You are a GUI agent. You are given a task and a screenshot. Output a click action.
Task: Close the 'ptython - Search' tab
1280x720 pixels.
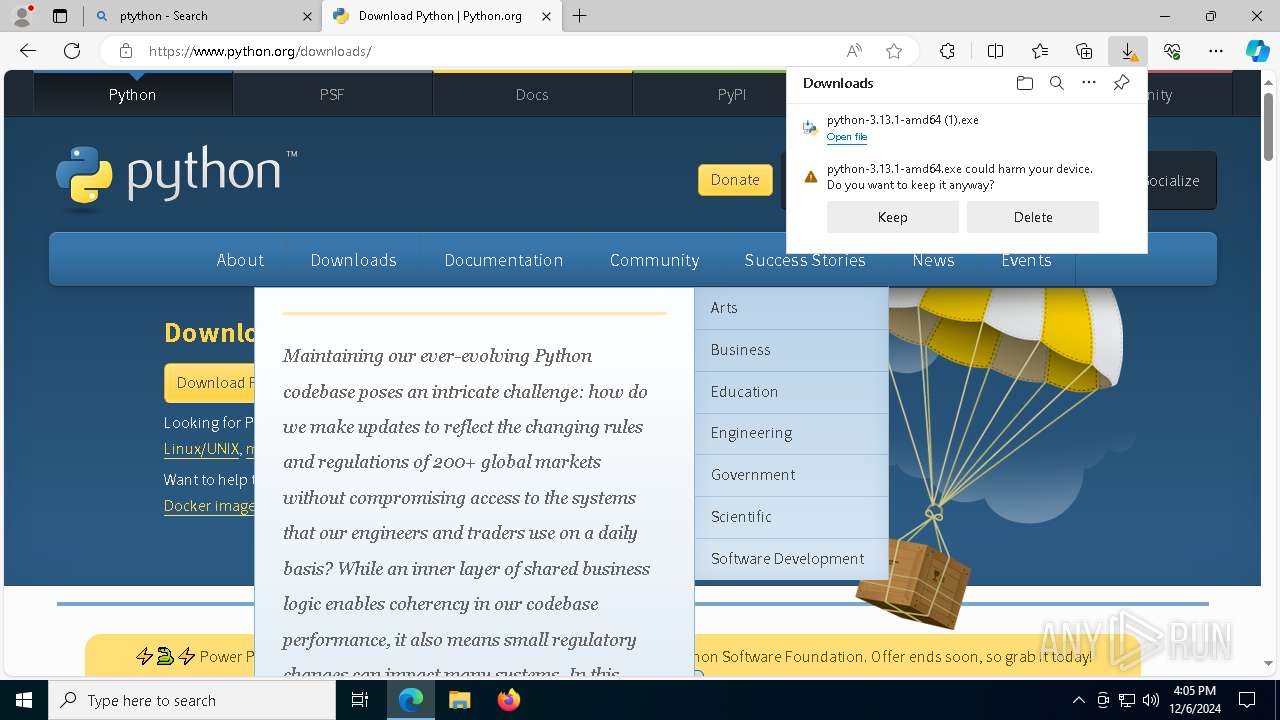pyautogui.click(x=307, y=16)
